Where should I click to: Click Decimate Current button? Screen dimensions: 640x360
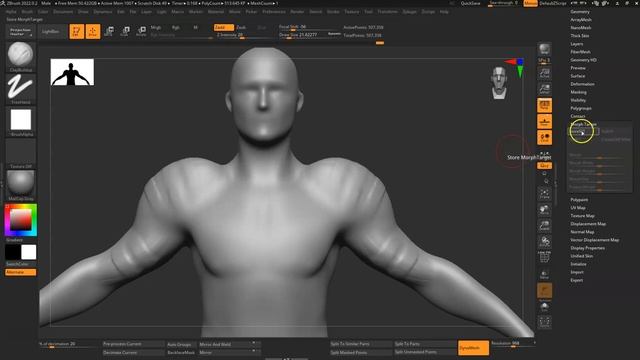(x=133, y=352)
